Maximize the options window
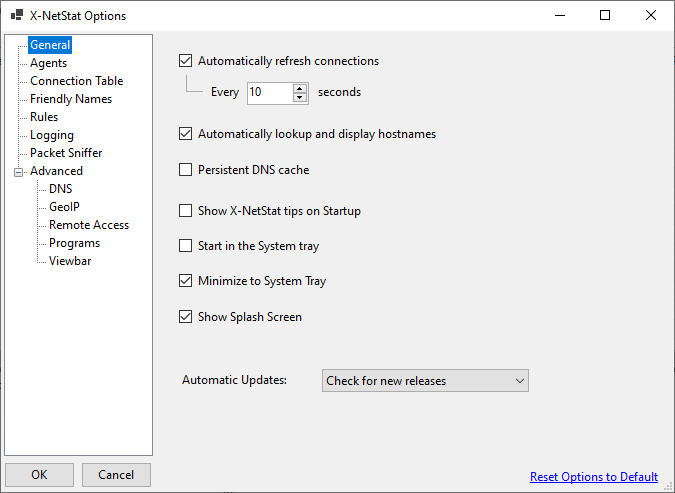Screen dimensions: 675x493 [605, 16]
